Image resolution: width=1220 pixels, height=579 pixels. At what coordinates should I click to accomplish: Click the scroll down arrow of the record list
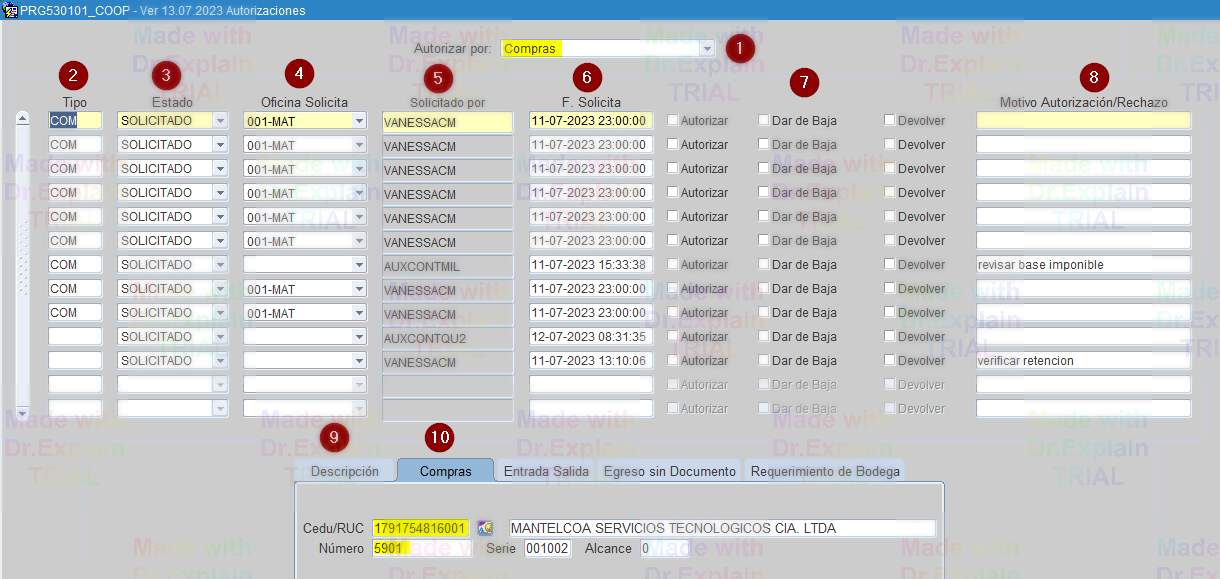click(x=22, y=413)
